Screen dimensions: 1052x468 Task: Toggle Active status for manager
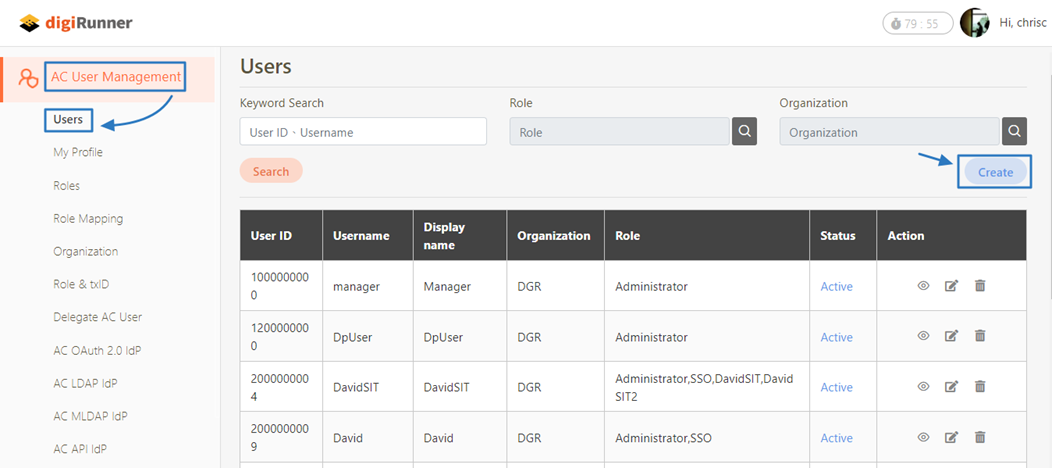coord(836,287)
